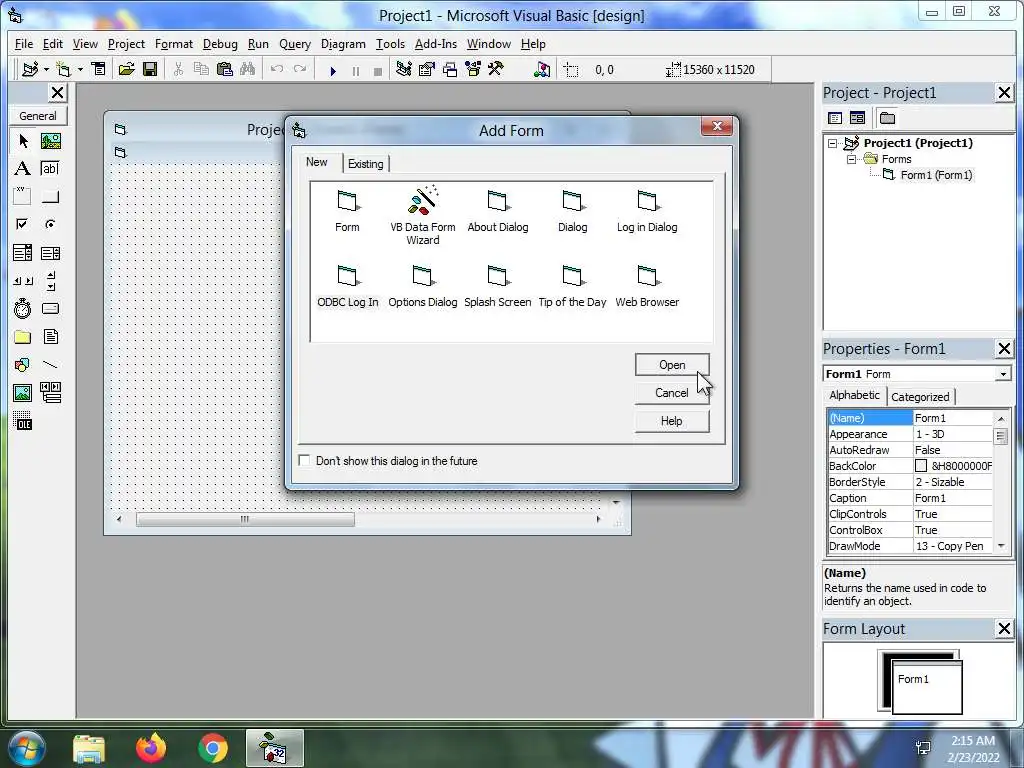The width and height of the screenshot is (1024, 768).
Task: Click the BorderStyle property row
Action: 910,482
